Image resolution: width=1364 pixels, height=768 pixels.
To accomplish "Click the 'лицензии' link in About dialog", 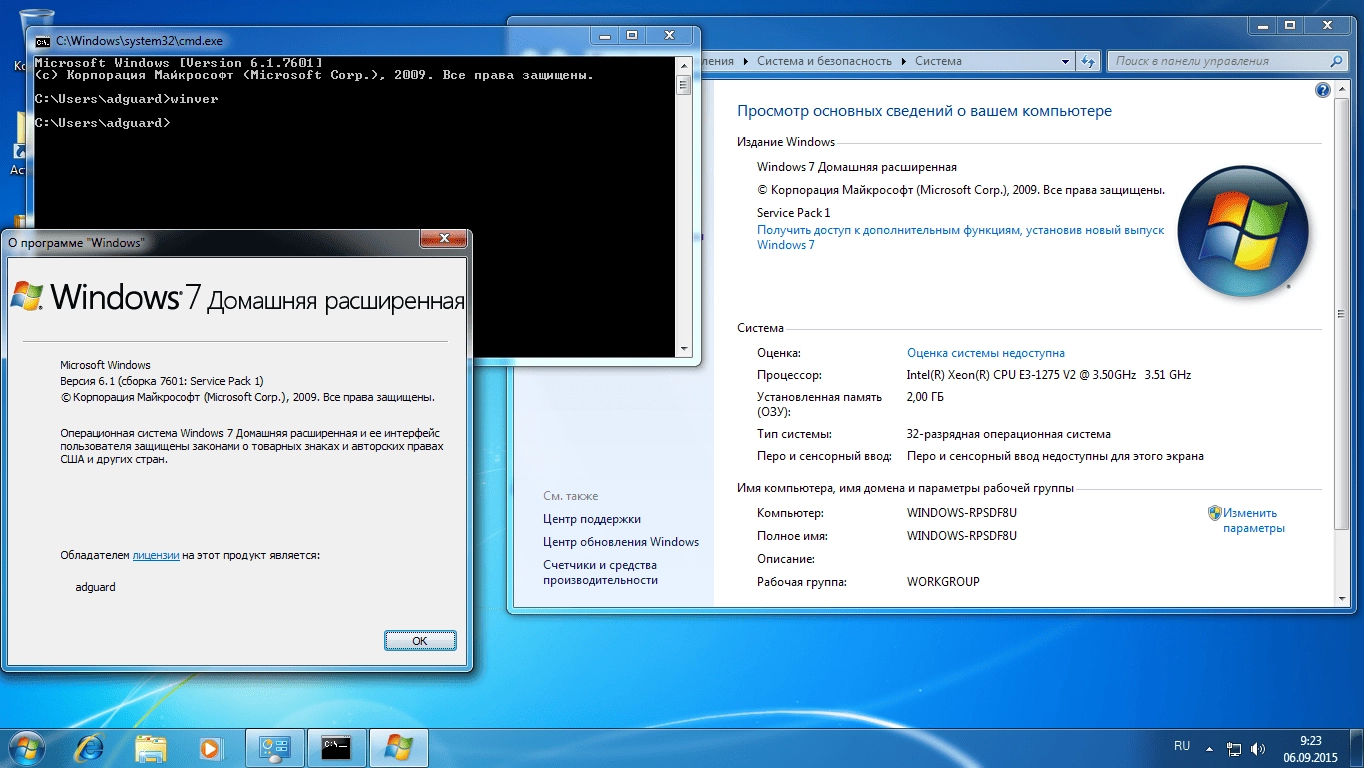I will click(x=156, y=555).
